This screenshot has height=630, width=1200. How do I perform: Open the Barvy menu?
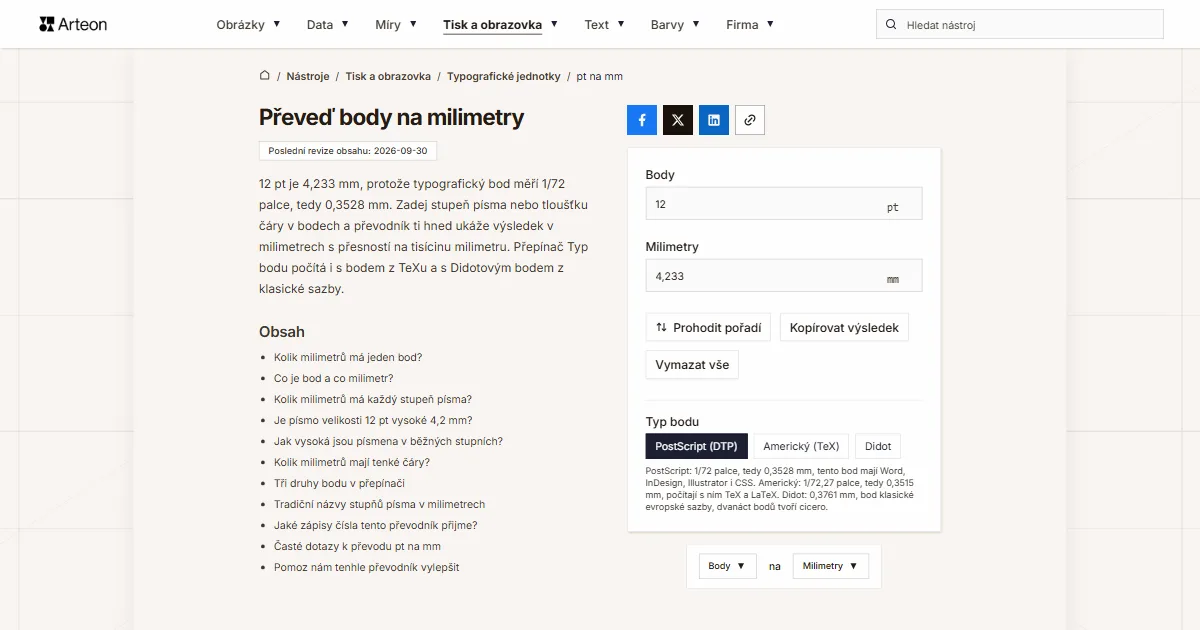coord(675,24)
